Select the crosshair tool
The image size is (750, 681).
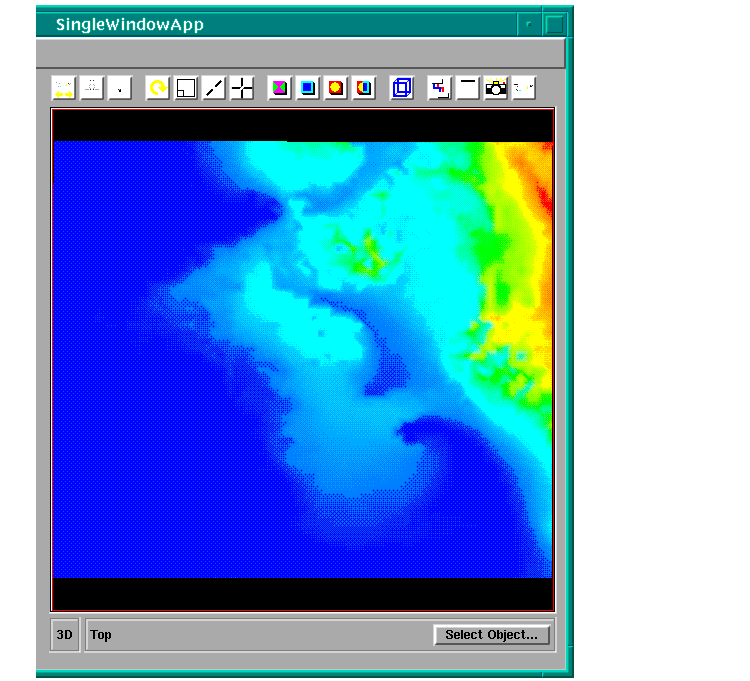point(242,88)
